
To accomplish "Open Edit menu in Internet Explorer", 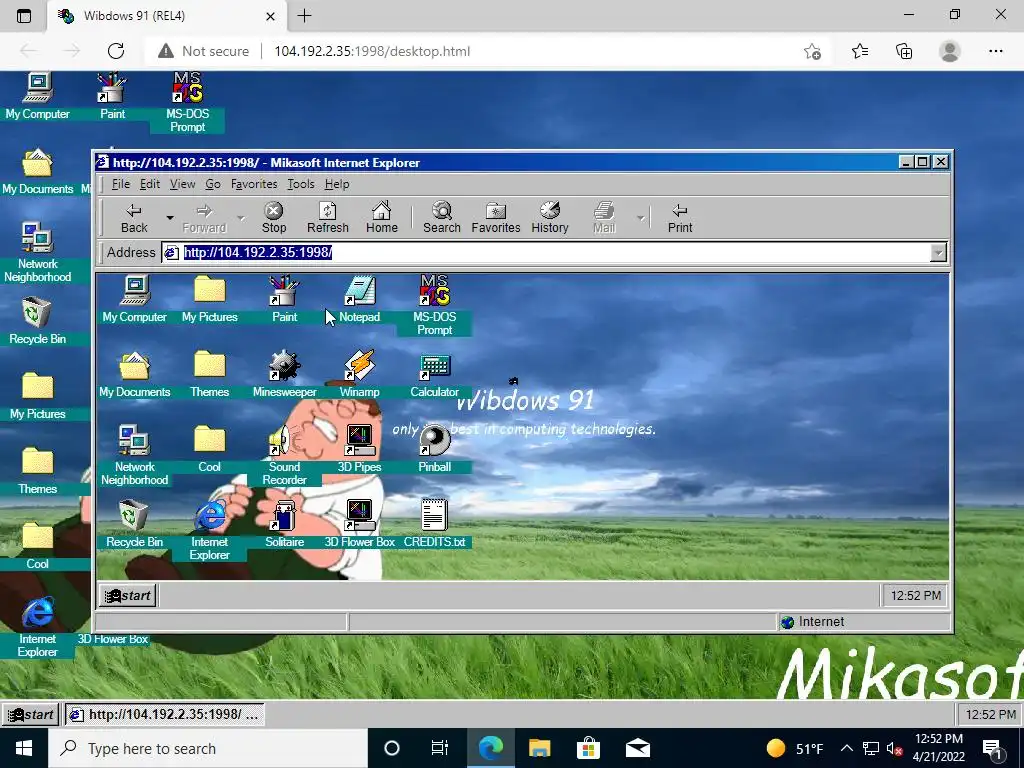I will coord(150,184).
